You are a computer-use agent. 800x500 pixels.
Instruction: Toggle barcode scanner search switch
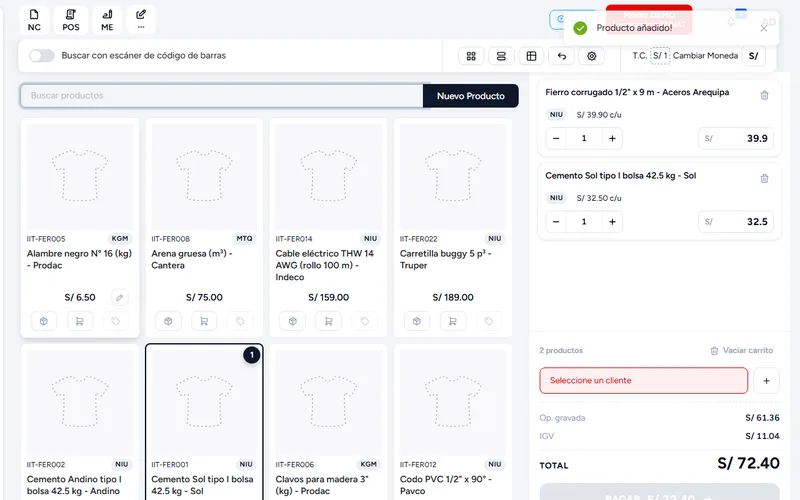(42, 56)
